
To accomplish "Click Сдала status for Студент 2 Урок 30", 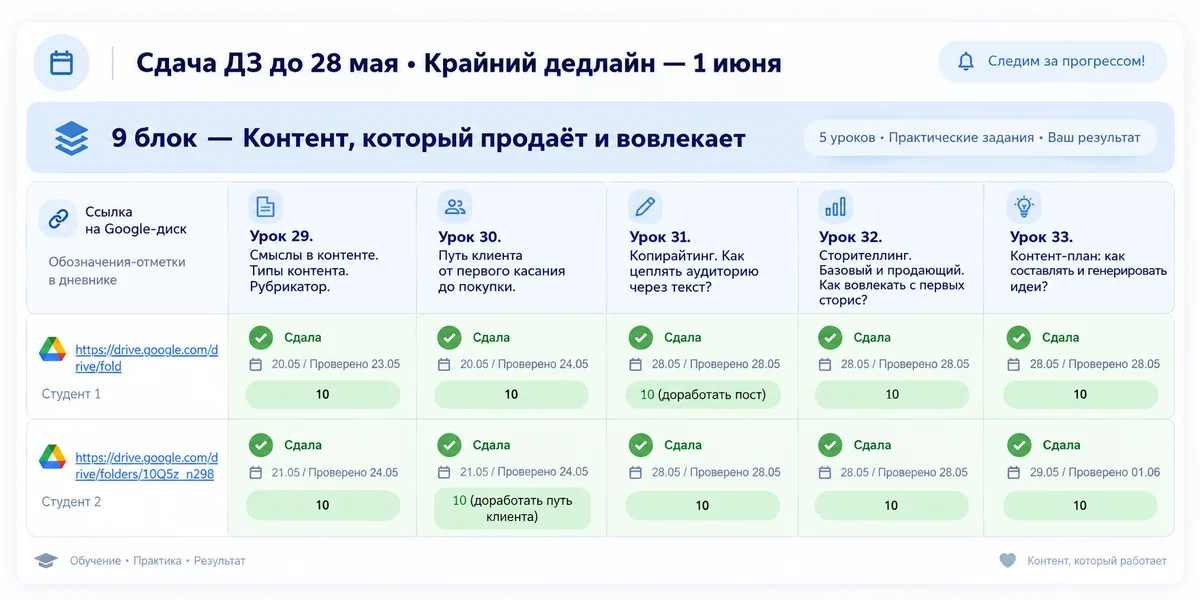I will click(x=492, y=445).
